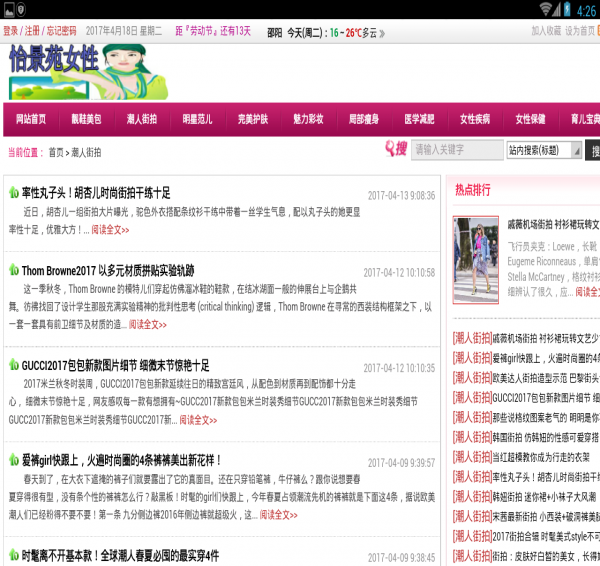
Task: Click the 注册 register link
Action: 32,31
